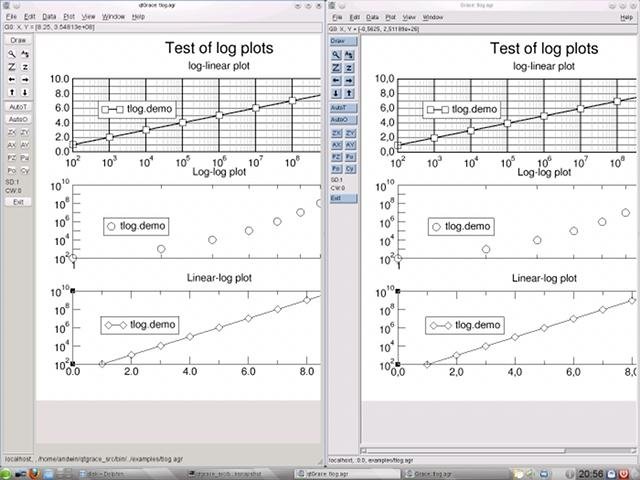Click the up arrow icon in Grace window
Screen dimensions: 640x480
349,93
